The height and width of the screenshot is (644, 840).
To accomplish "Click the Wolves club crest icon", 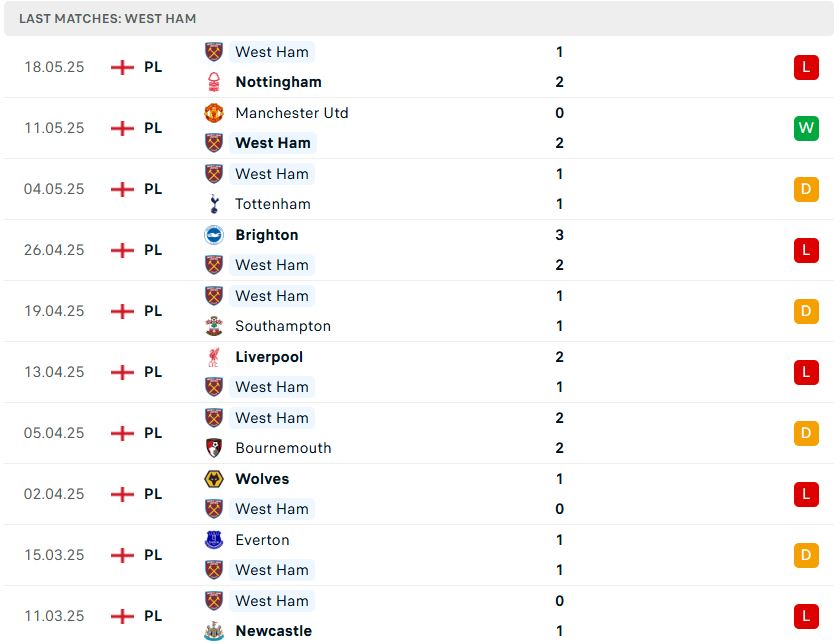I will [x=214, y=479].
